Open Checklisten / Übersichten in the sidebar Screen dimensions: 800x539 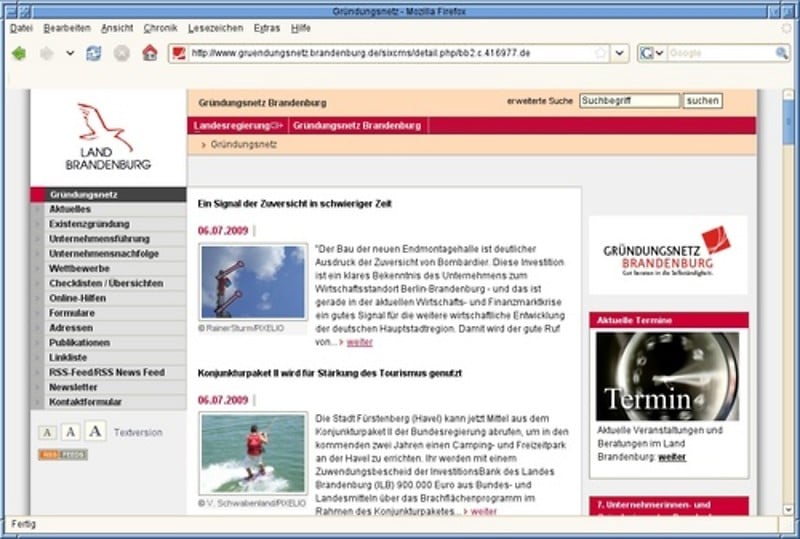[x=106, y=283]
